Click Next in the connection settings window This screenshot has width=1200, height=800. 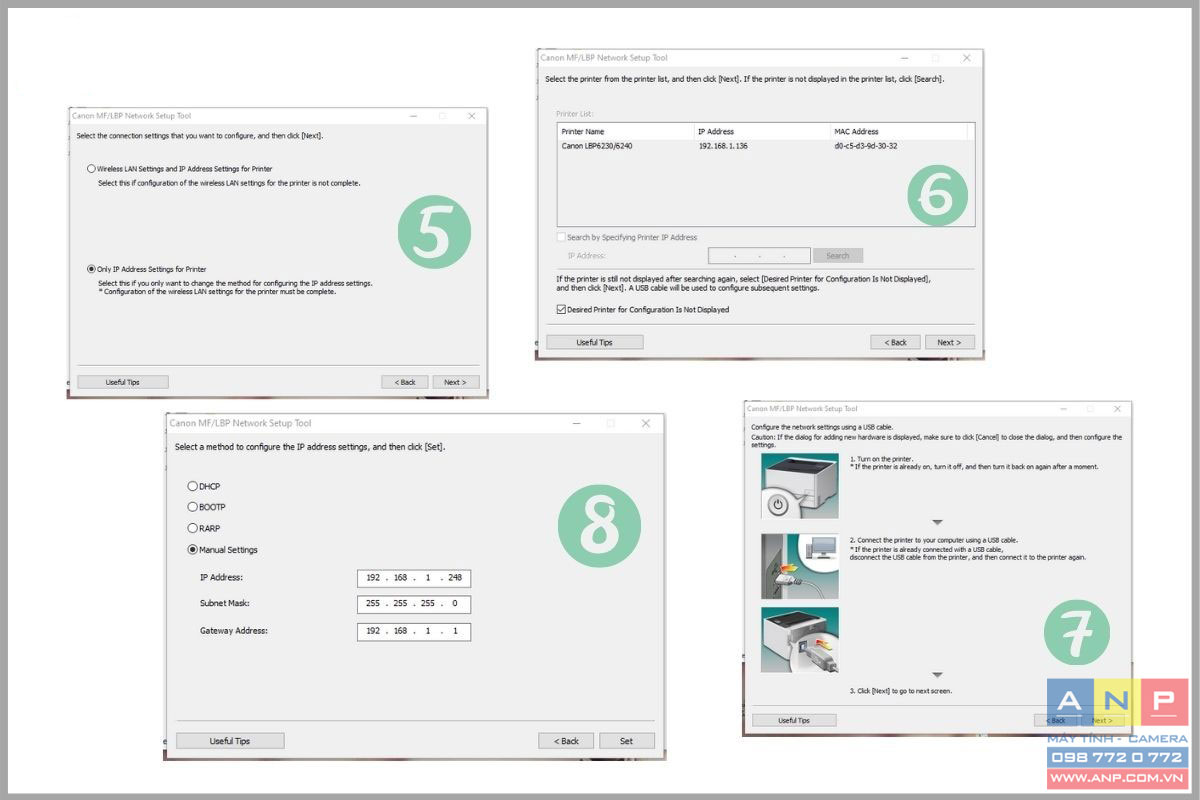[456, 382]
